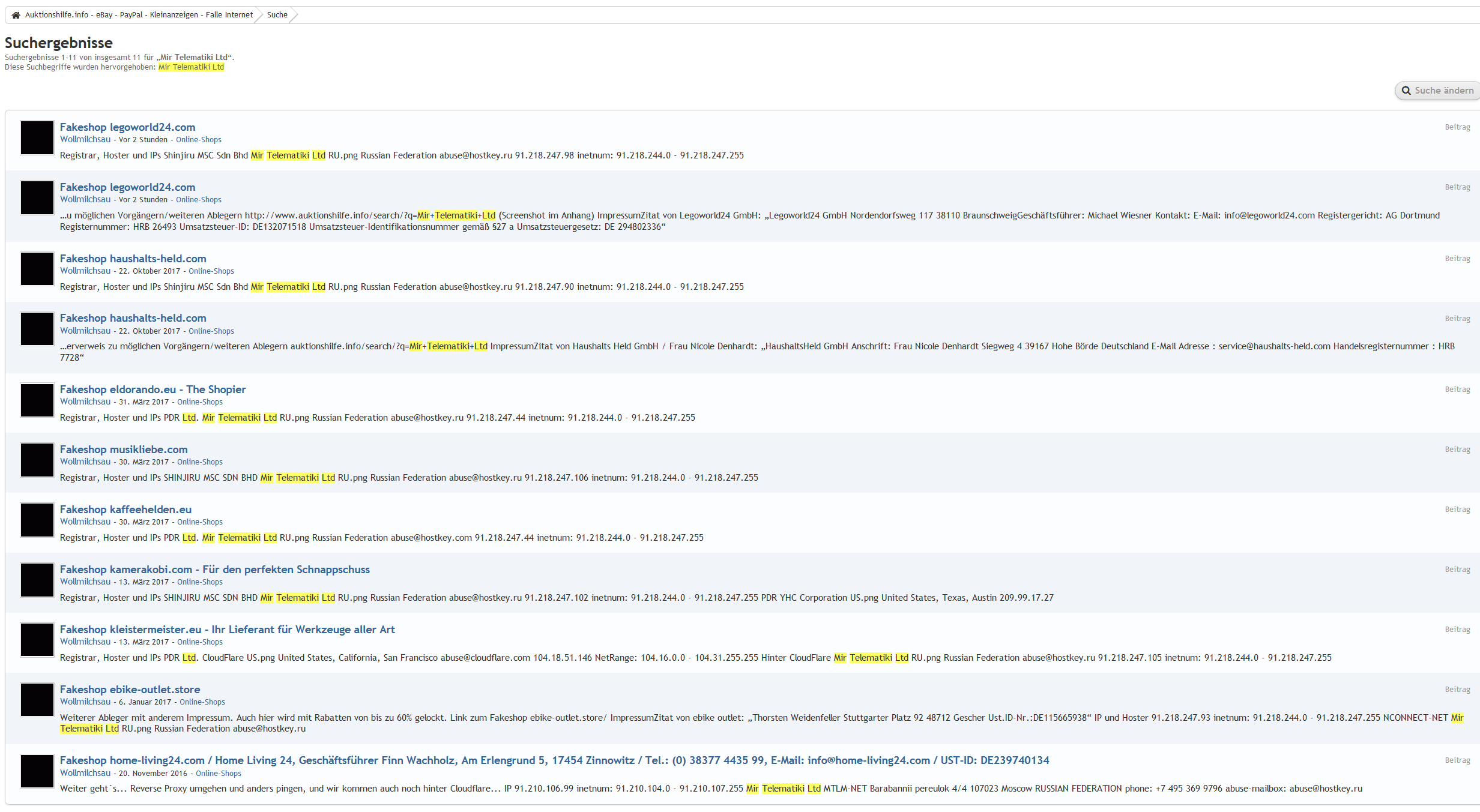Click avatar beside musikliebe.com result
1480x812 pixels.
[x=37, y=460]
